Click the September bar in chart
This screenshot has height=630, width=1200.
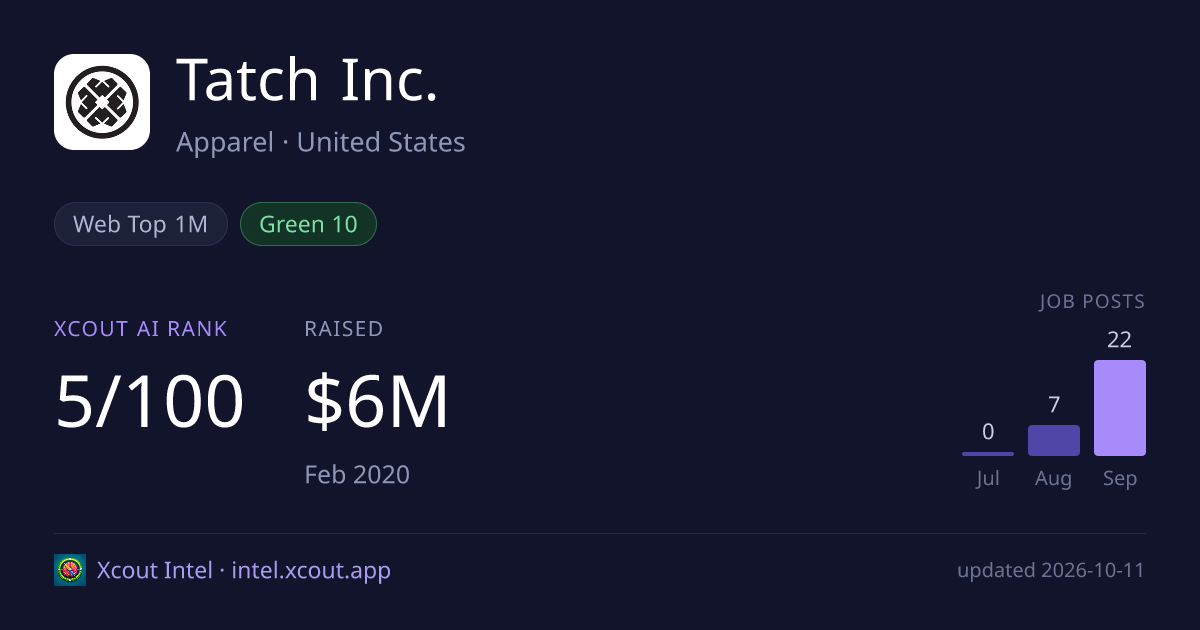point(1120,408)
